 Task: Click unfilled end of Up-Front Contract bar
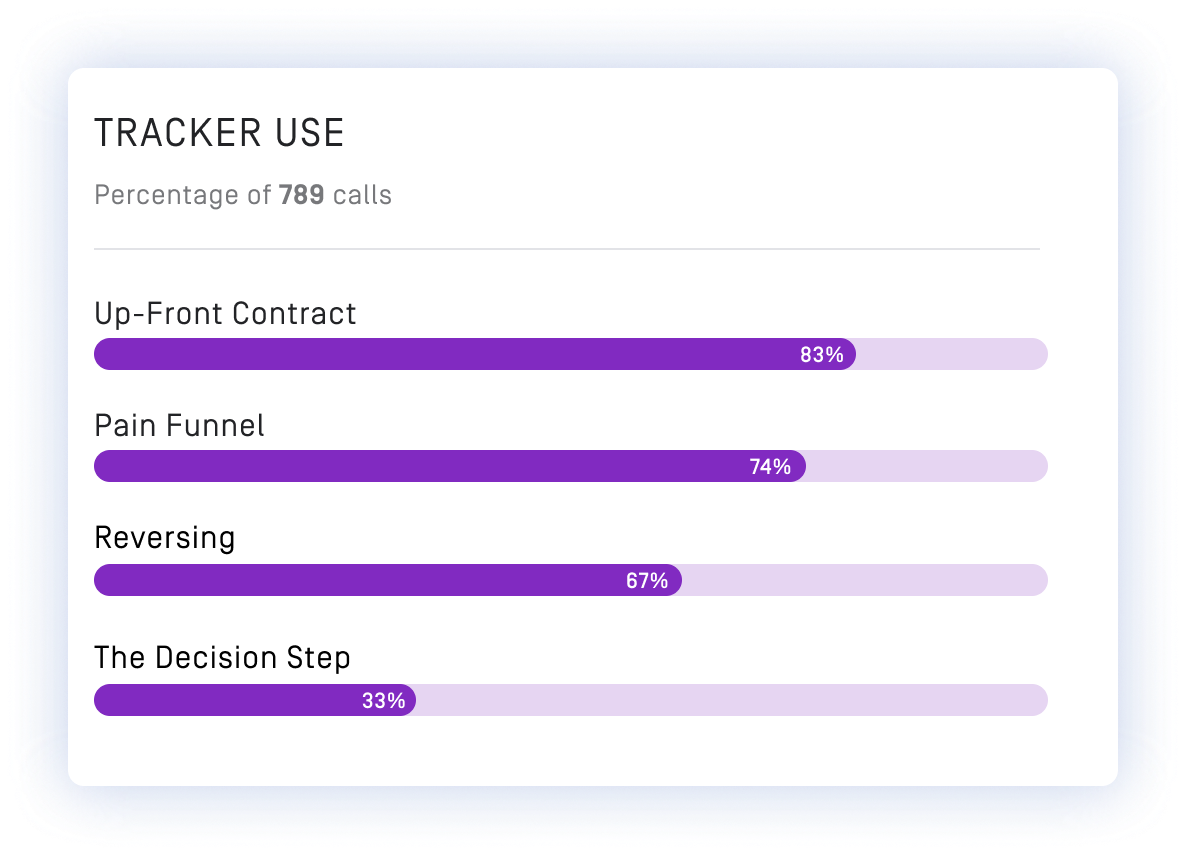pos(950,354)
